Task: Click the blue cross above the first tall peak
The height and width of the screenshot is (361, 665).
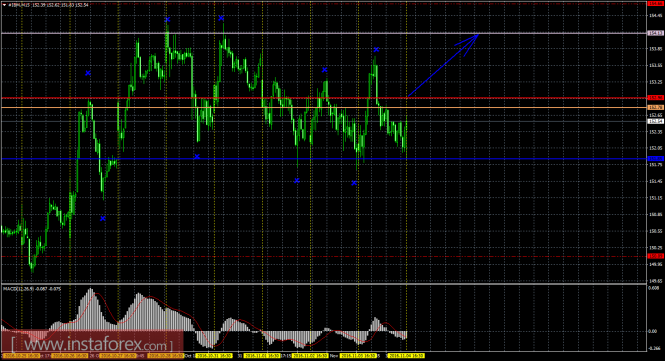Action: 168,20
